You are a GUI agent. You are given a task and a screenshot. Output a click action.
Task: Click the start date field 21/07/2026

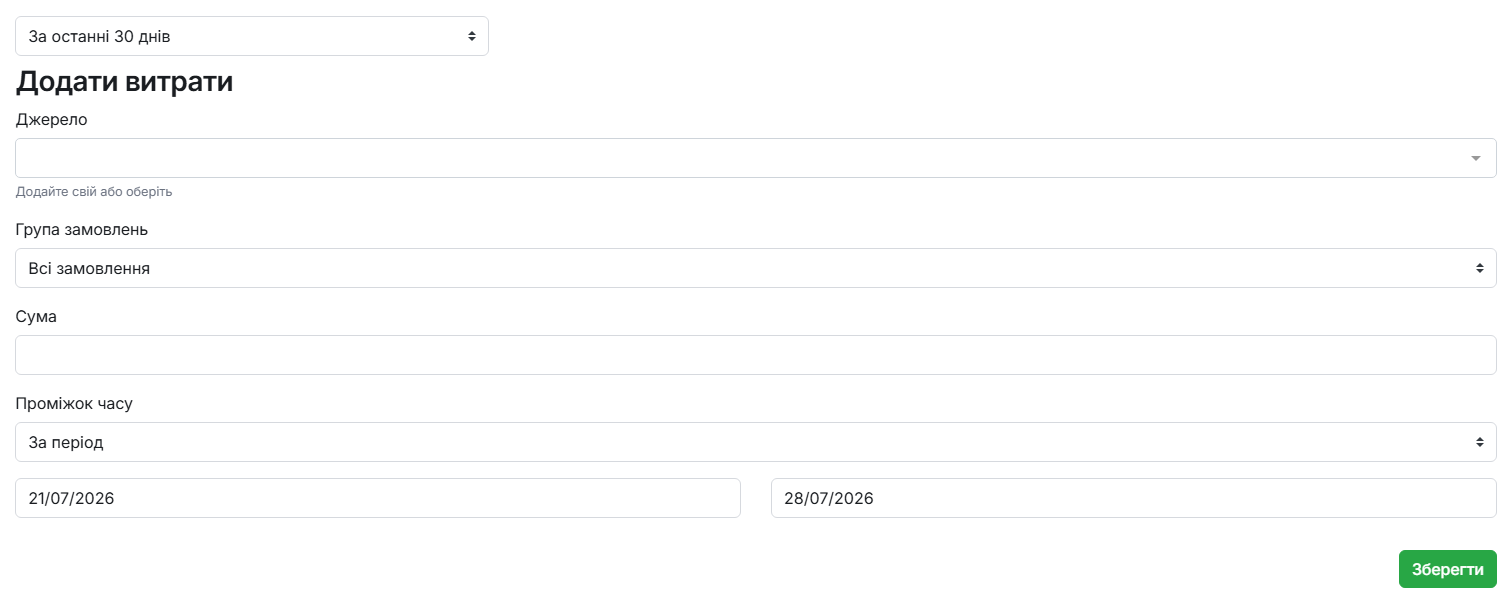click(x=378, y=498)
